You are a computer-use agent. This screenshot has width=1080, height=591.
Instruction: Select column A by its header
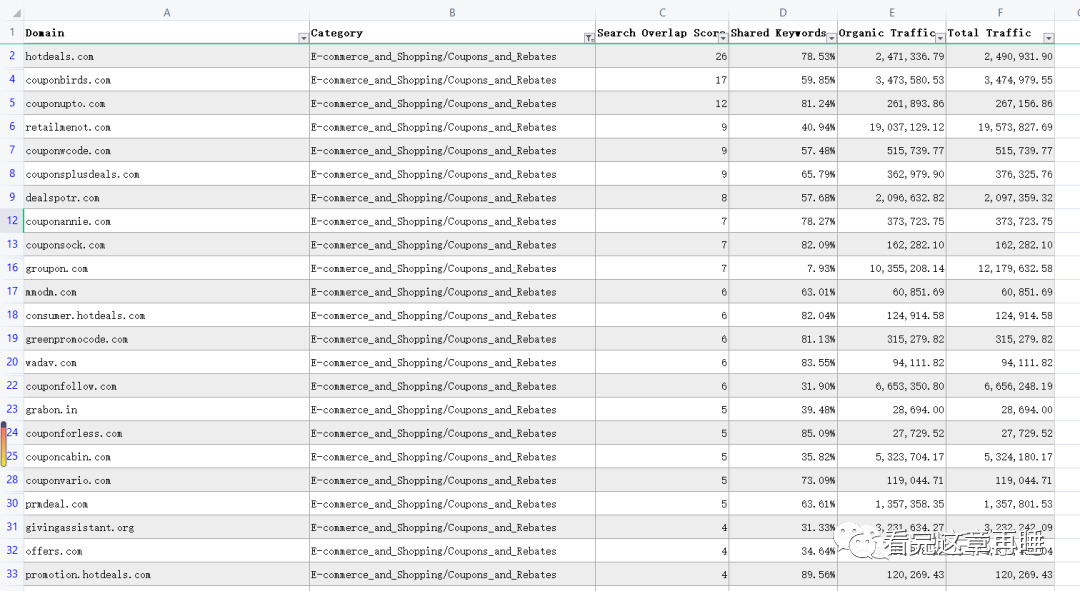tap(167, 12)
